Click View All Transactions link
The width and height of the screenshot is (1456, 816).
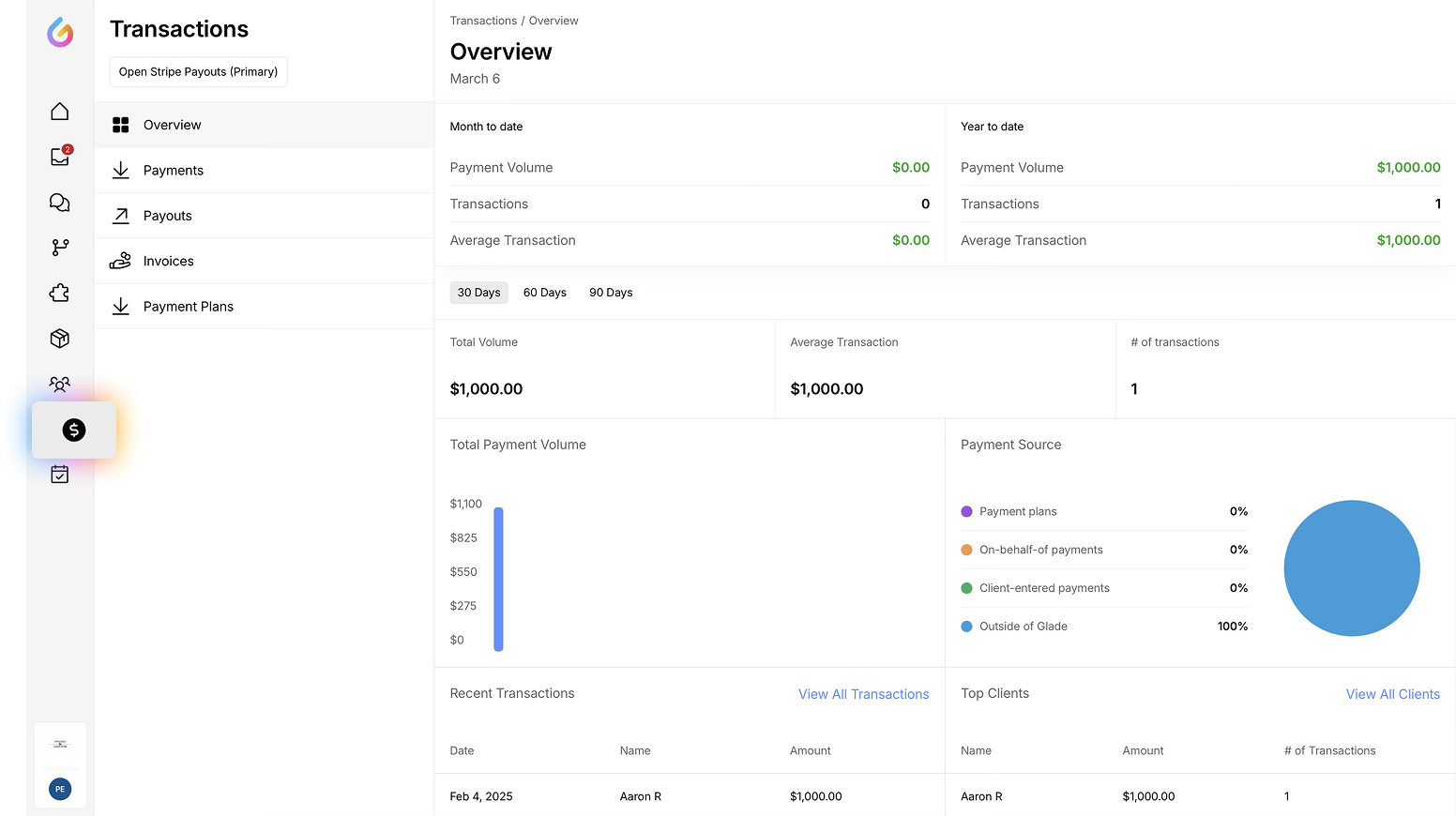863,694
